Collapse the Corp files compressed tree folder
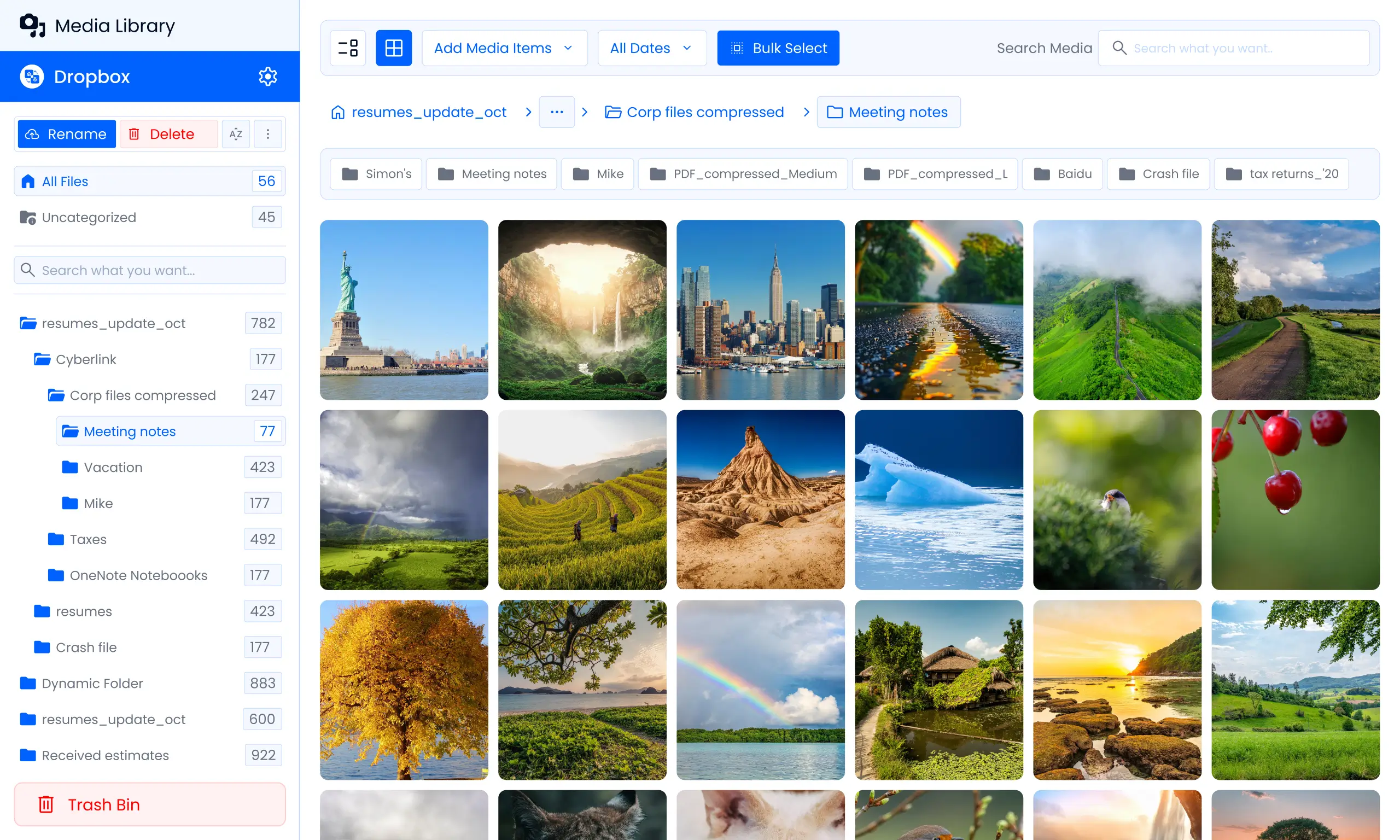1400x840 pixels. (164, 395)
